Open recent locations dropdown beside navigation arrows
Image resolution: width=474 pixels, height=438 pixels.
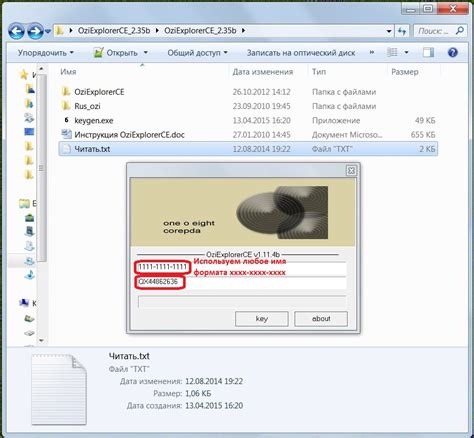(x=48, y=31)
